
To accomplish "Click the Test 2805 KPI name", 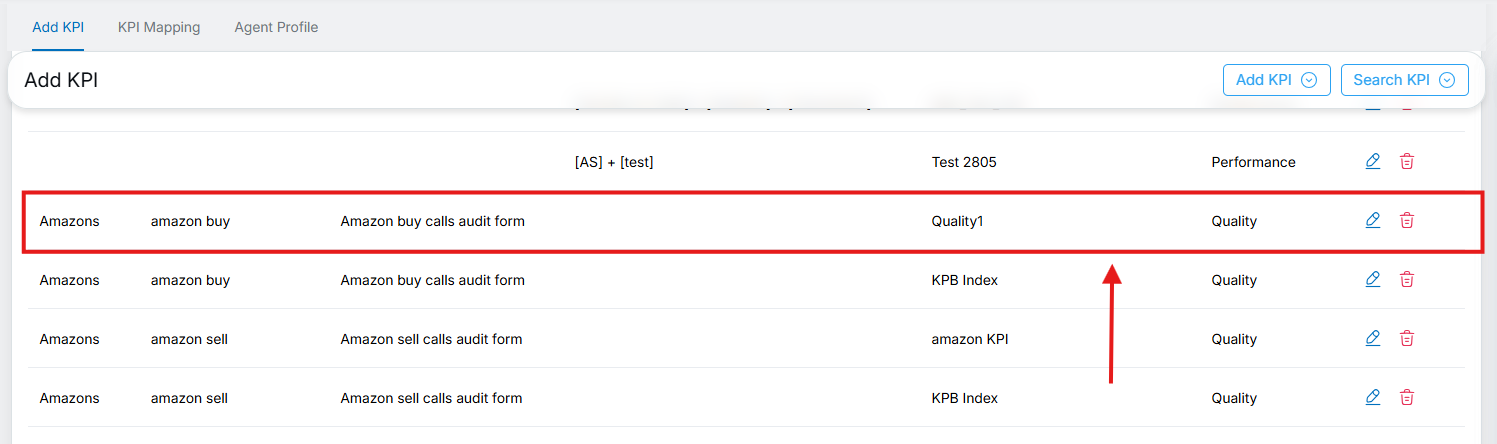I will 964,162.
